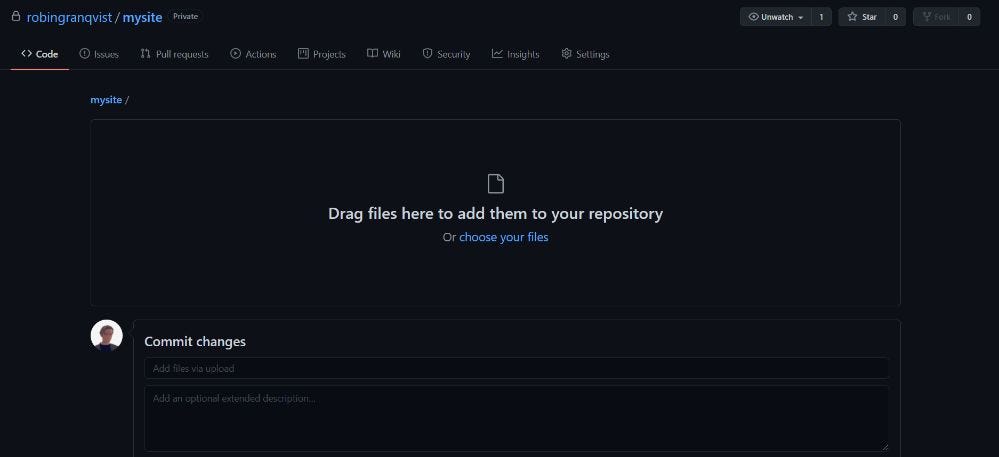The height and width of the screenshot is (457, 999).
Task: Click the fork count 0
Action: tap(970, 17)
